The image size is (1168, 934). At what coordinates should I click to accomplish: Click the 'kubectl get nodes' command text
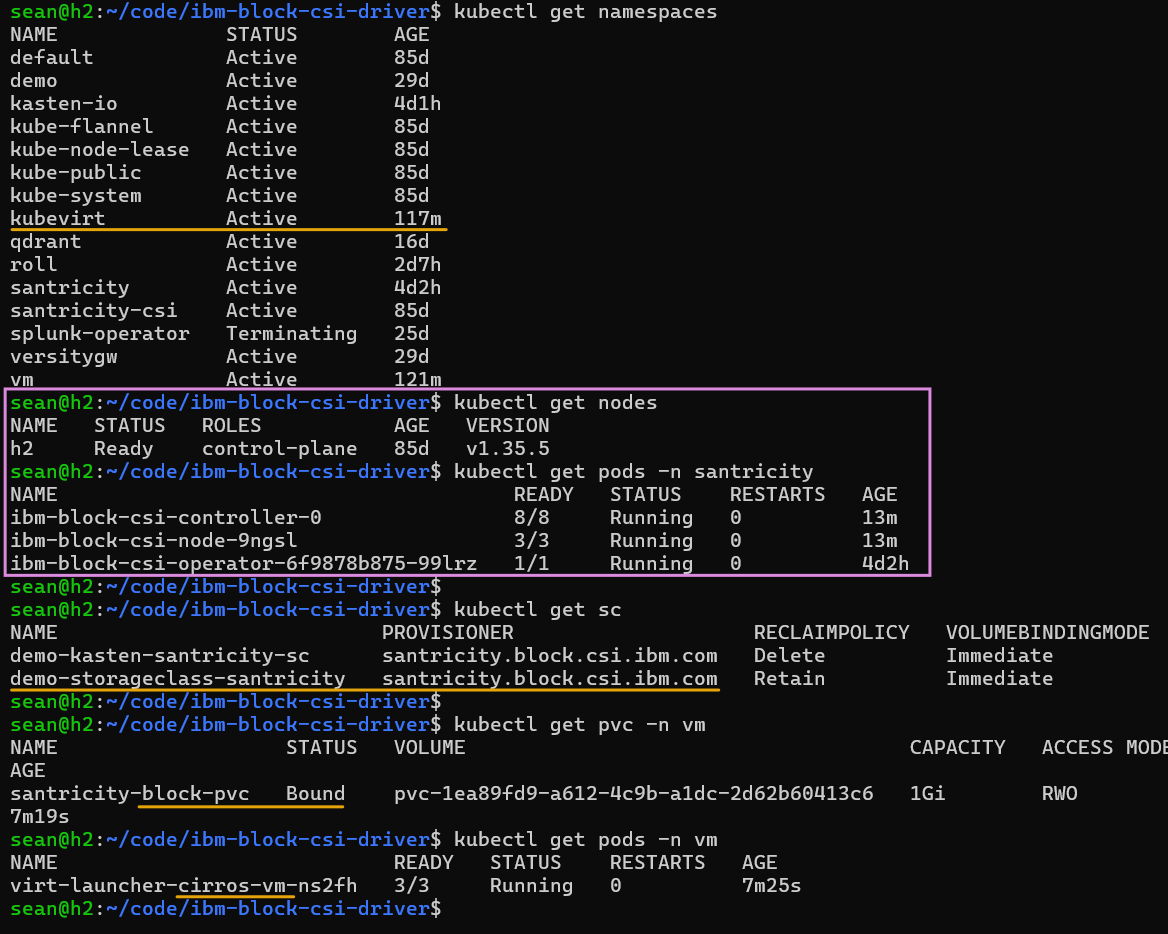(556, 403)
